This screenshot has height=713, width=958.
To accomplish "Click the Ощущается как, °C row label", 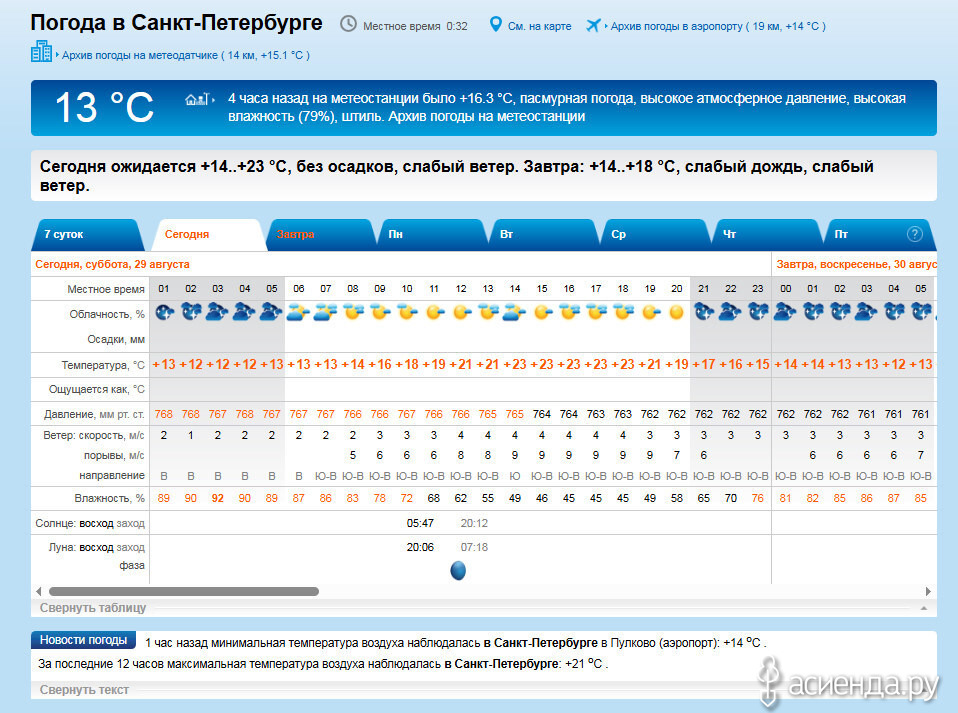I will point(97,389).
